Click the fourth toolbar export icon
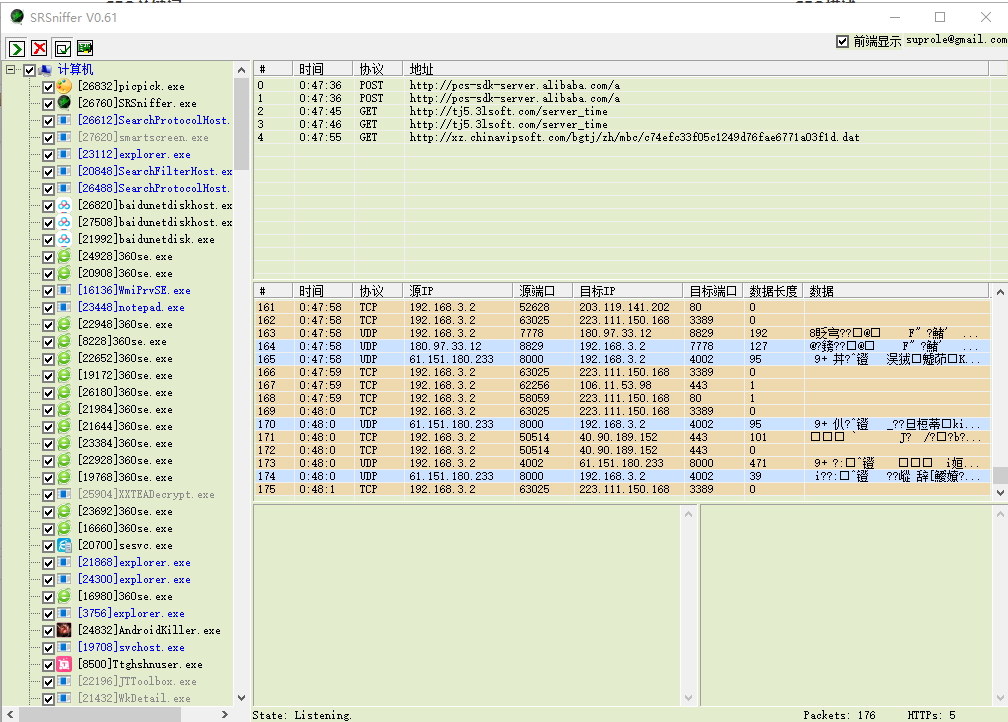This screenshot has width=1008, height=722. (85, 48)
